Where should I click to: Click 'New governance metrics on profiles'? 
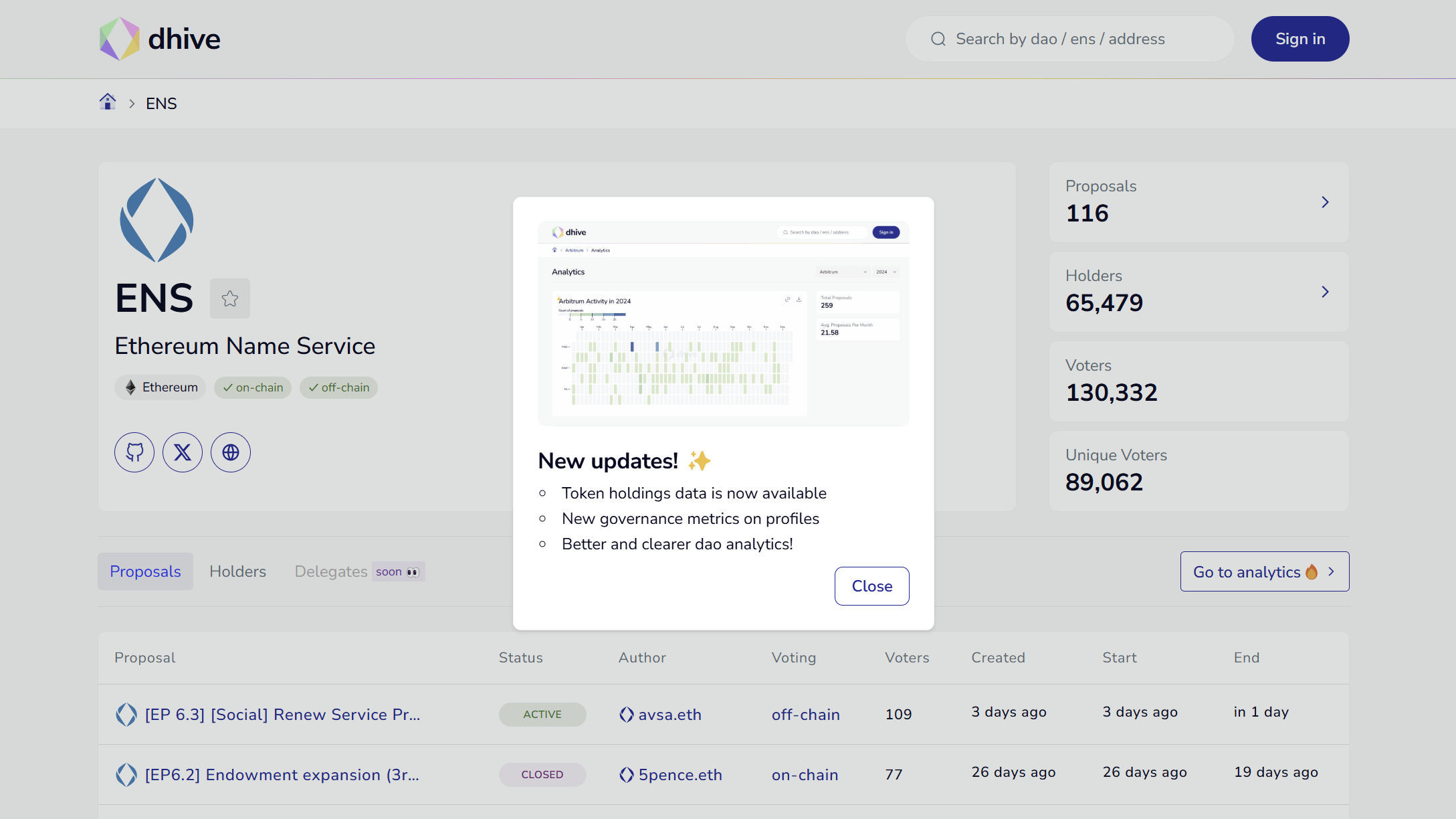(690, 519)
